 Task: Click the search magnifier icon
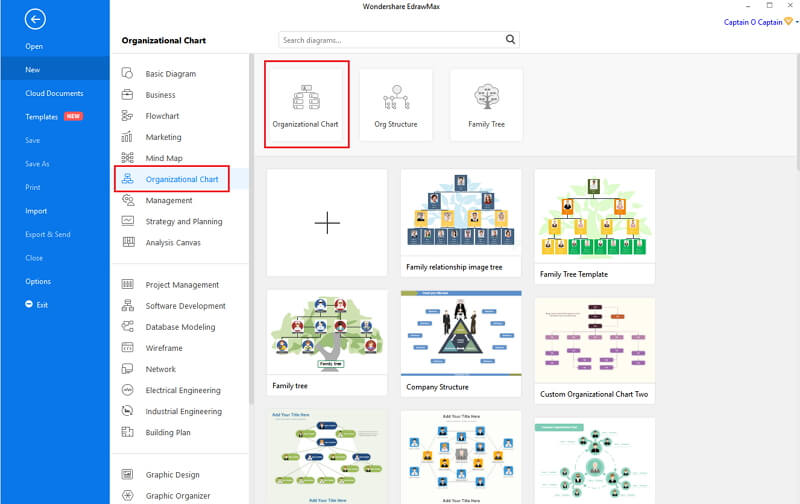point(510,39)
